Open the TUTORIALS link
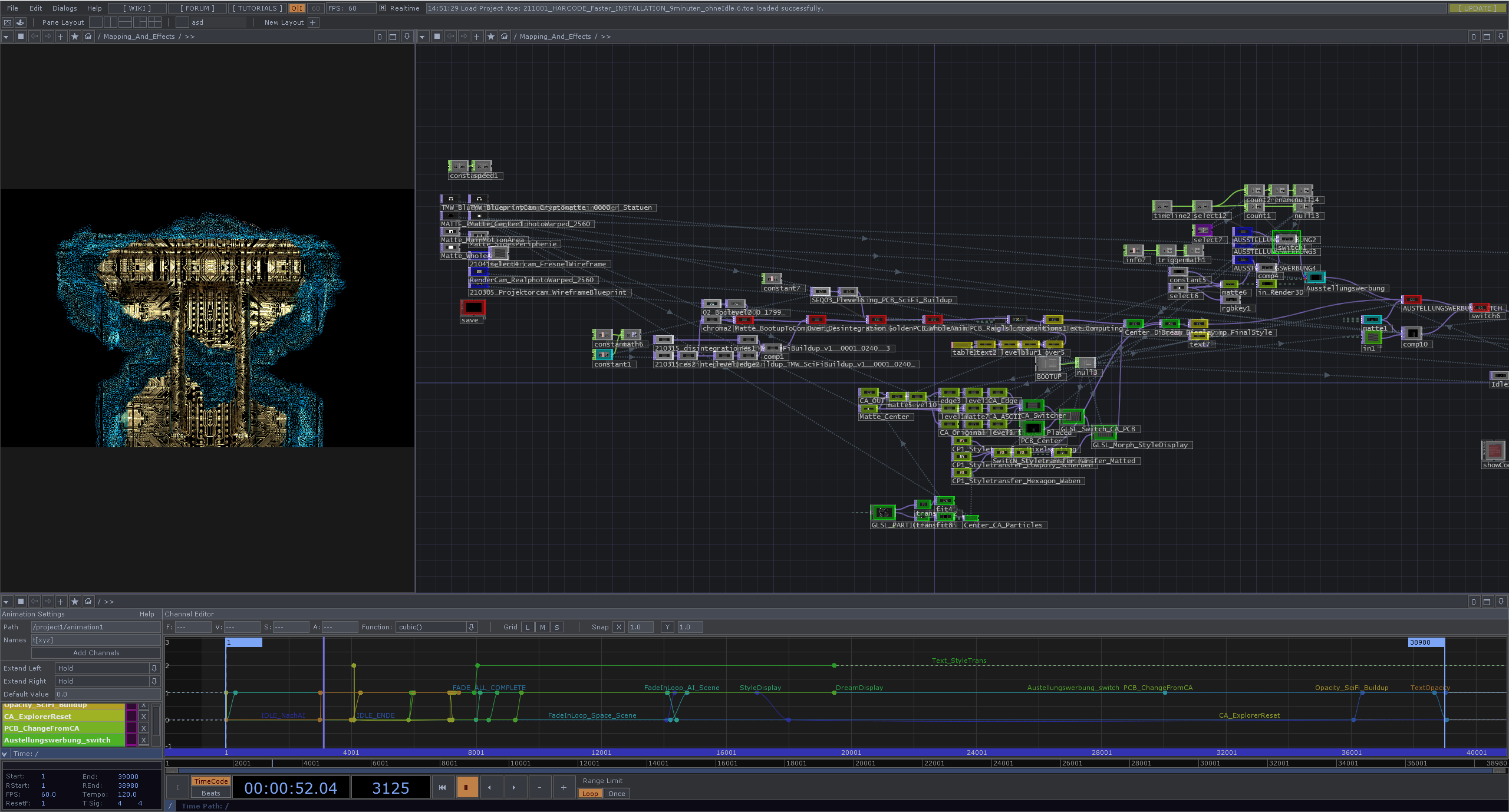This screenshot has width=1509, height=812. click(x=257, y=8)
